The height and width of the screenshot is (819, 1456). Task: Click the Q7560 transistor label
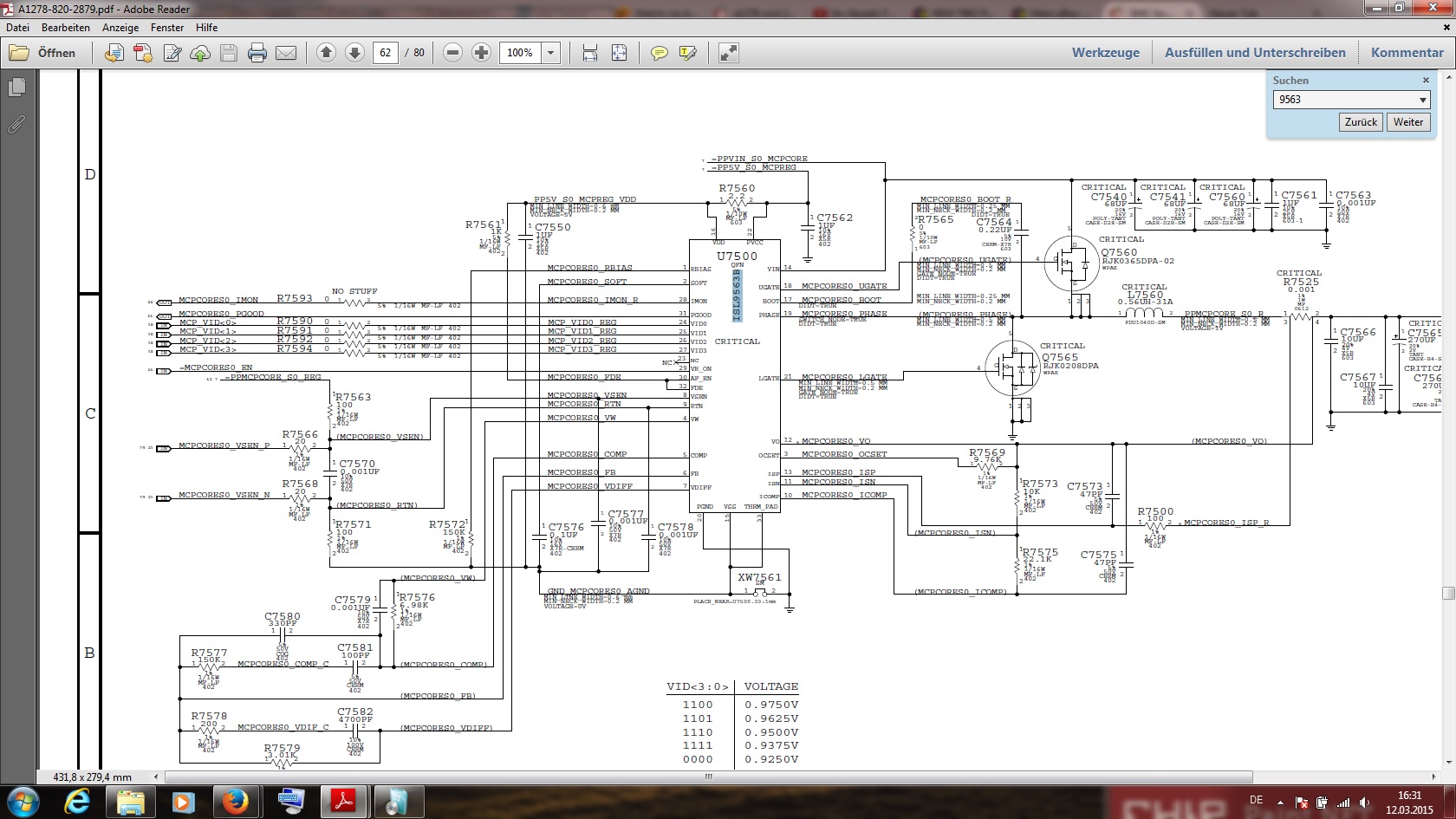click(1119, 252)
